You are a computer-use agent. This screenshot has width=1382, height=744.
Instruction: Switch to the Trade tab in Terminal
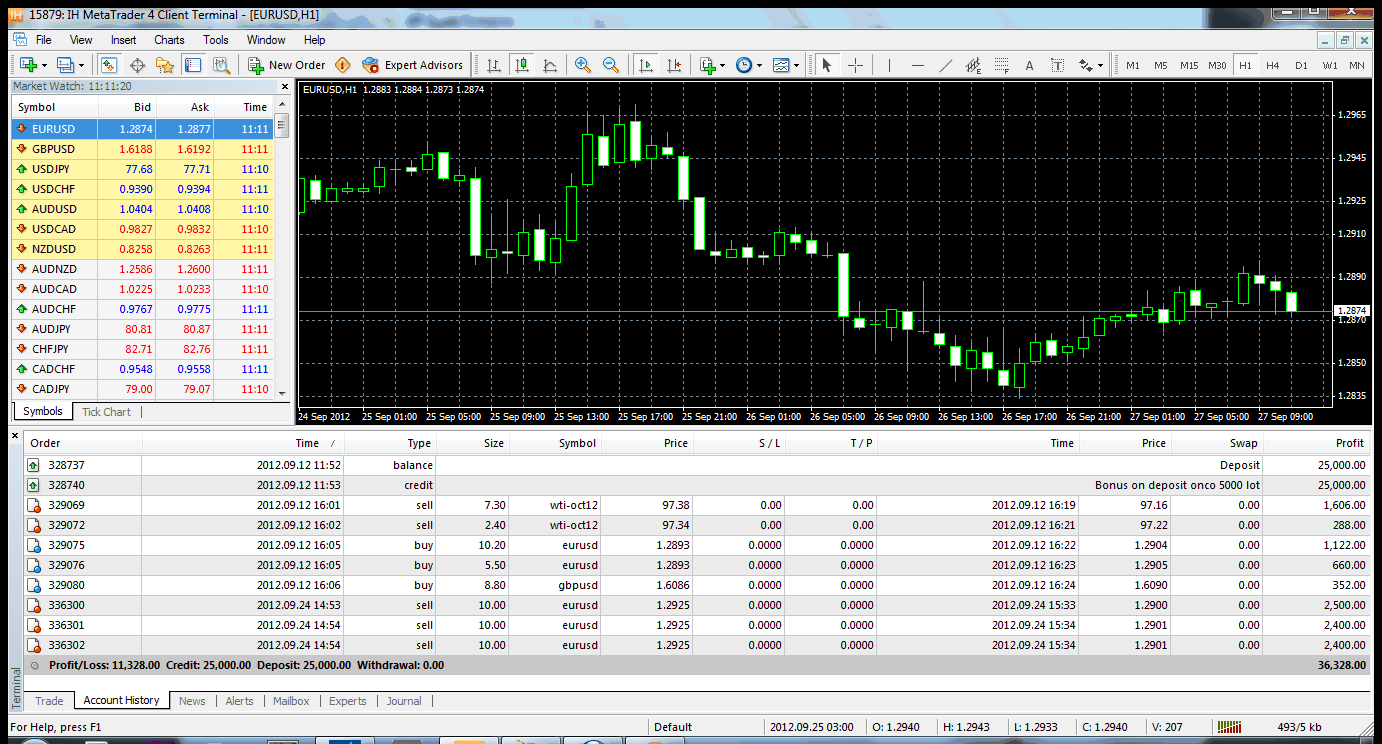tap(49, 701)
